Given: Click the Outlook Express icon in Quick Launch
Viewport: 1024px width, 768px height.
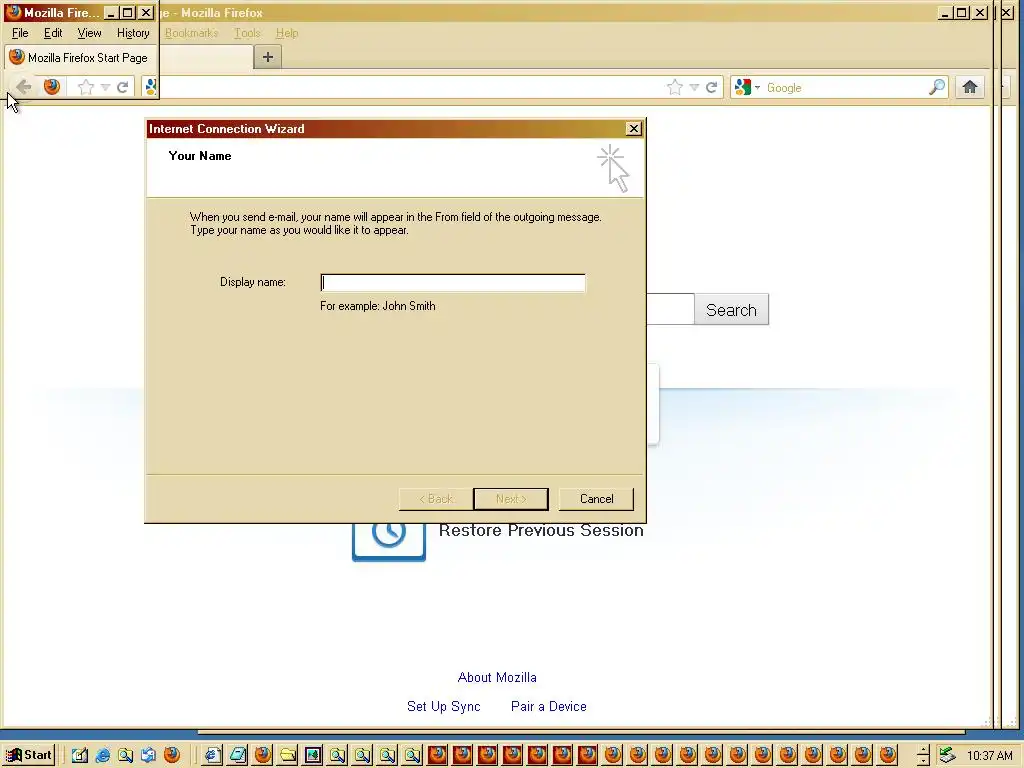Looking at the screenshot, I should pos(148,756).
